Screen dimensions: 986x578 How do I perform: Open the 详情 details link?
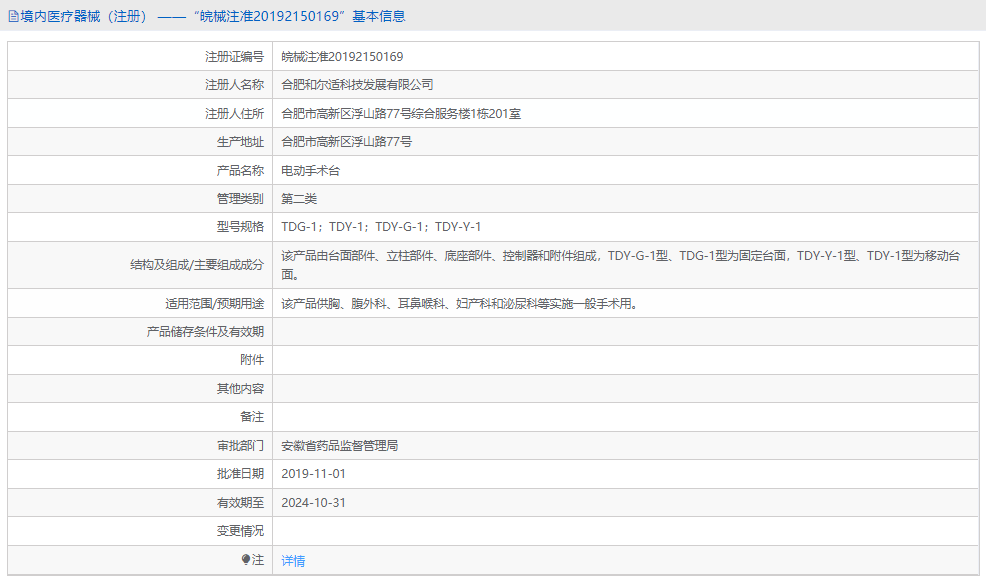[293, 560]
